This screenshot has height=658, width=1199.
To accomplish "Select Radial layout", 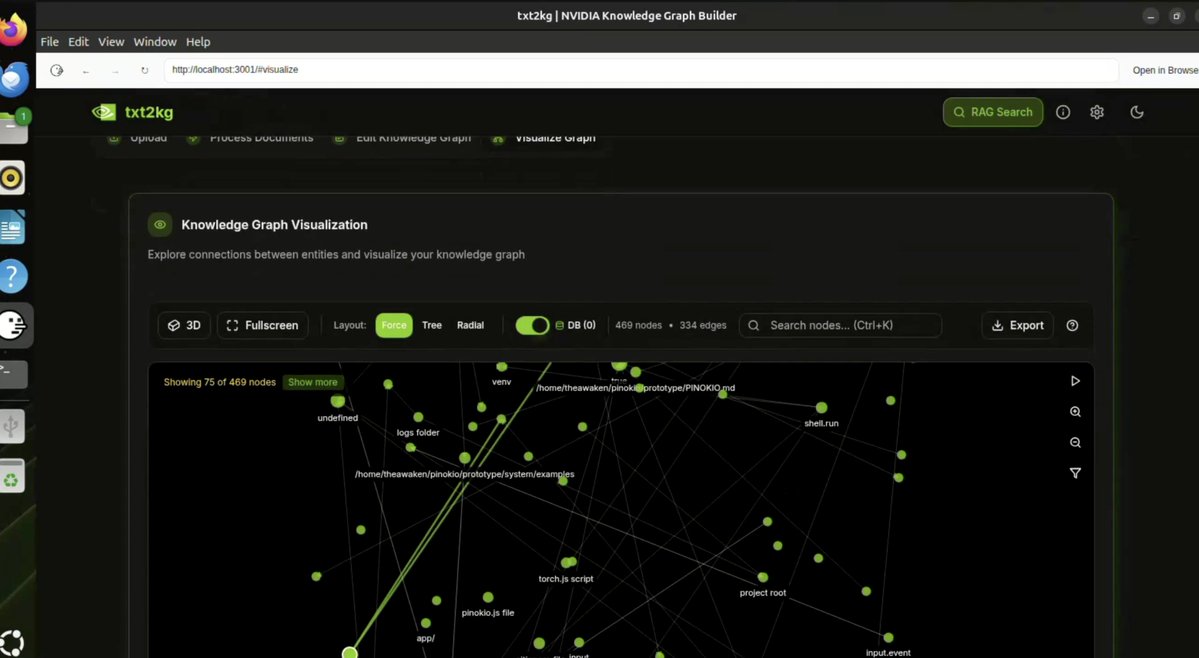I will [470, 325].
